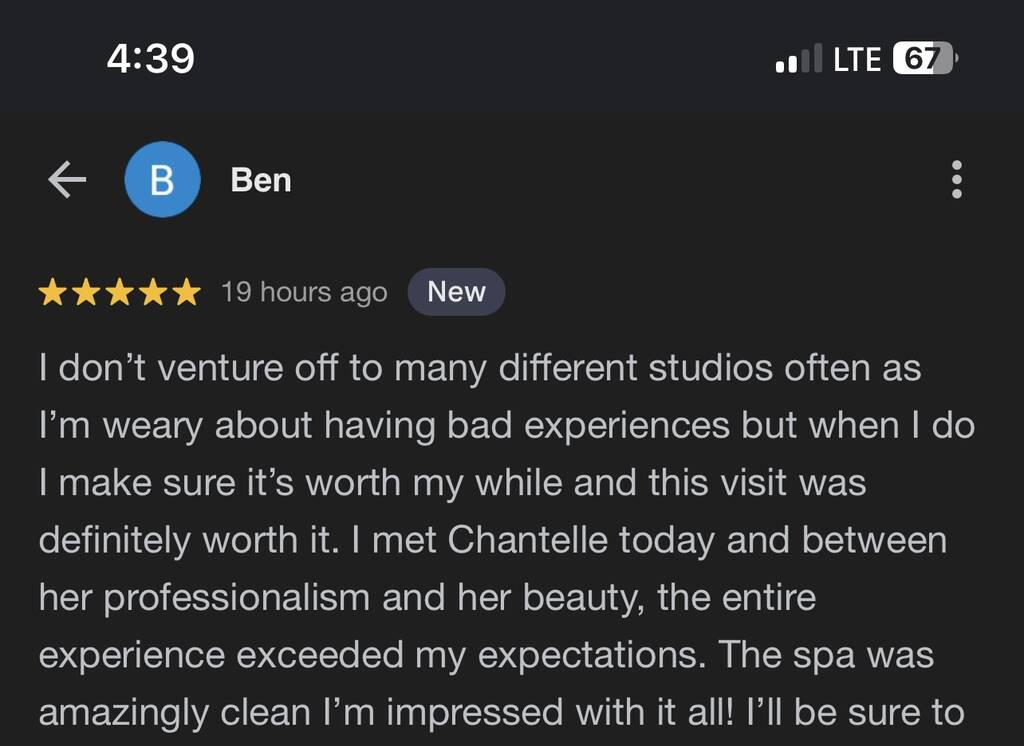The image size is (1024, 746).
Task: Tap the battery indicator showing 67
Action: pos(925,59)
